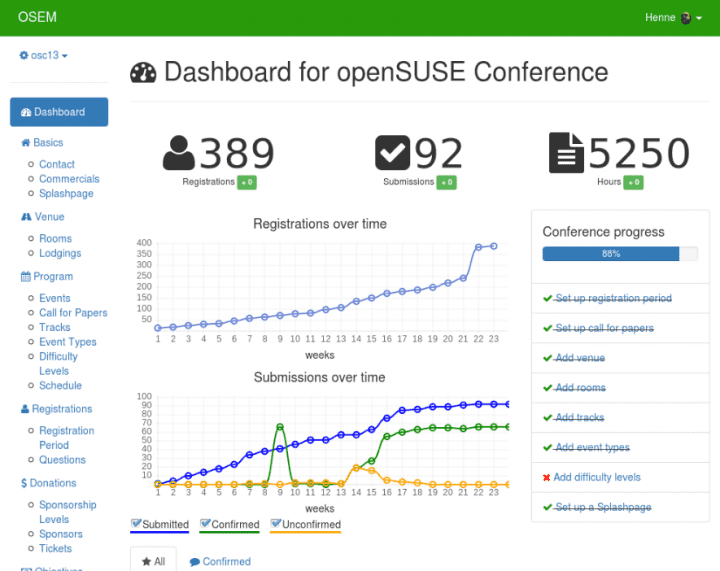The width and height of the screenshot is (720, 571).
Task: Open the Commercials link
Action: [69, 179]
